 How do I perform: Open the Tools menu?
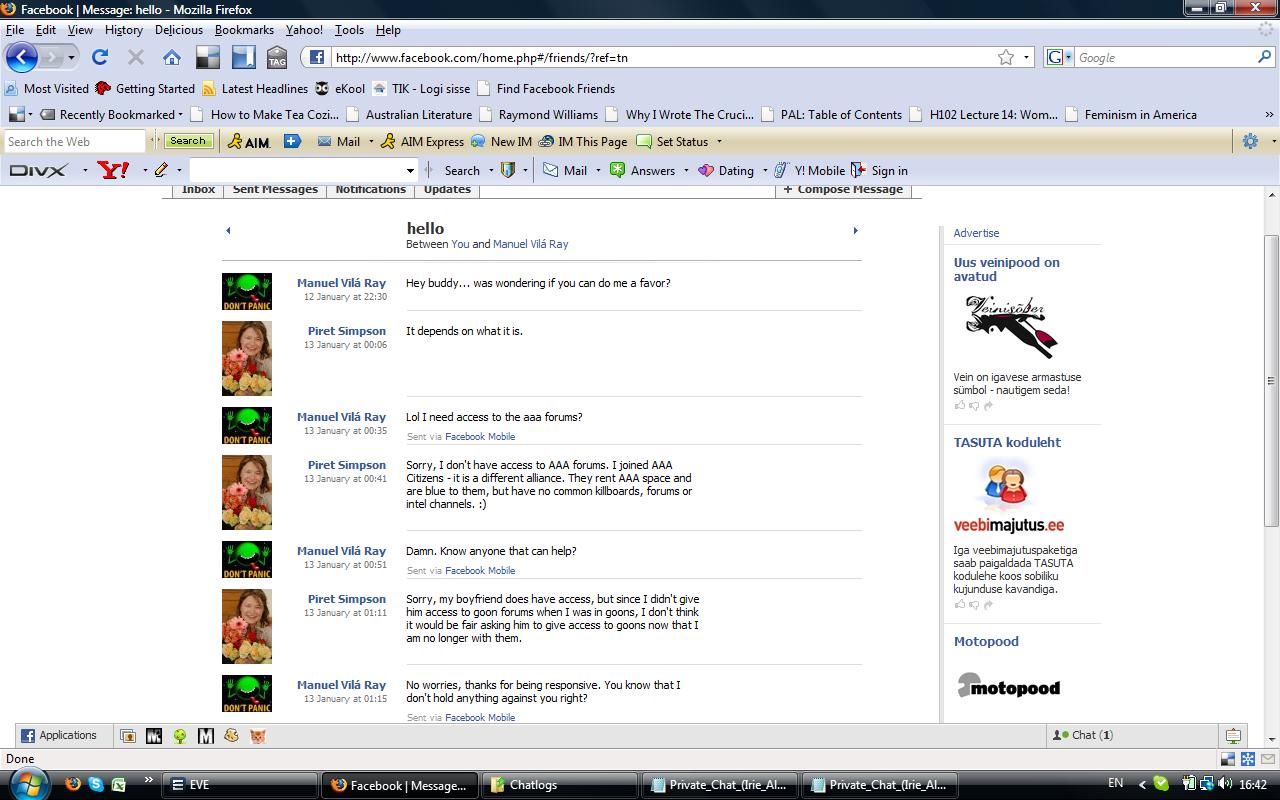tap(349, 30)
